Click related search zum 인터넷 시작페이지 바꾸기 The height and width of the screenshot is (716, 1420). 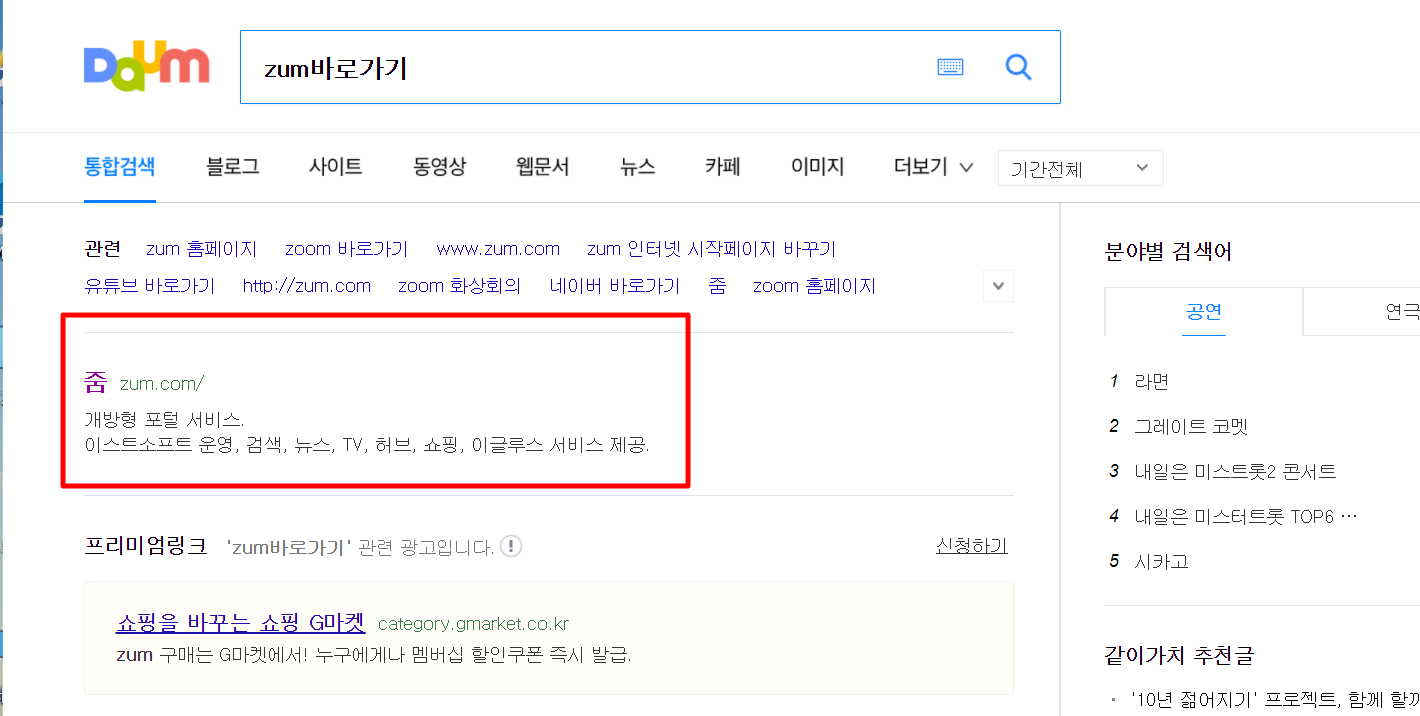[711, 249]
